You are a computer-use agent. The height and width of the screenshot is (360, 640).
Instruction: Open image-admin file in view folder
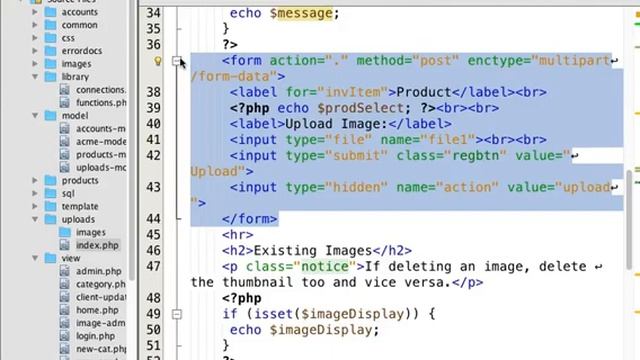101,323
